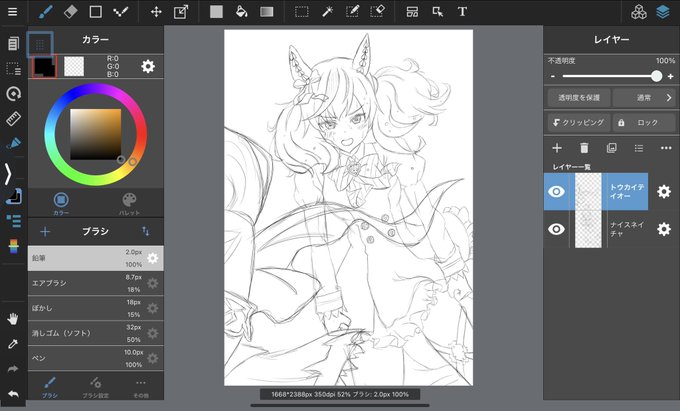Image resolution: width=680 pixels, height=411 pixels.
Task: Select the Move tool
Action: (156, 12)
